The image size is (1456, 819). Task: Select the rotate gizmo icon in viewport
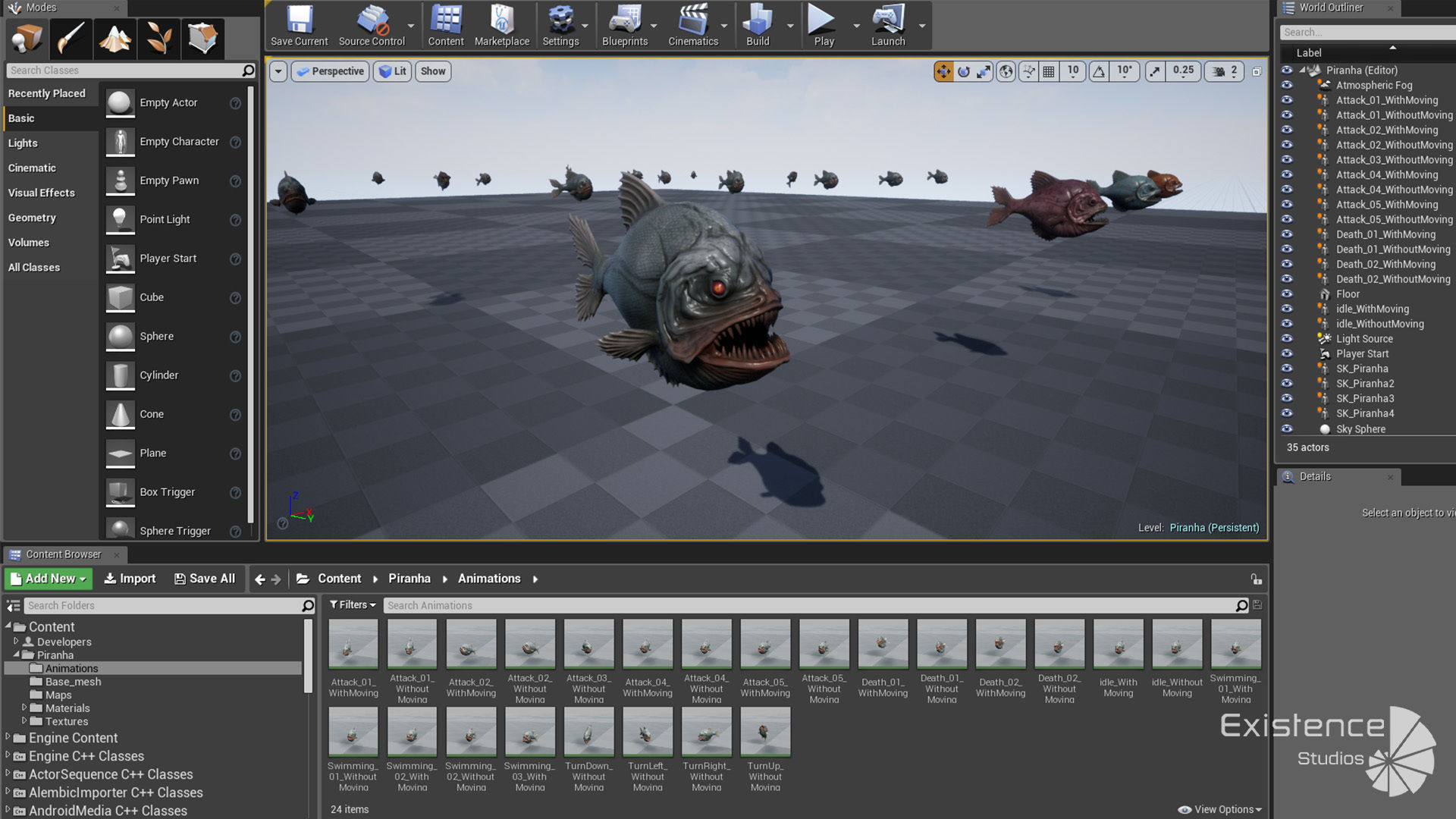964,71
